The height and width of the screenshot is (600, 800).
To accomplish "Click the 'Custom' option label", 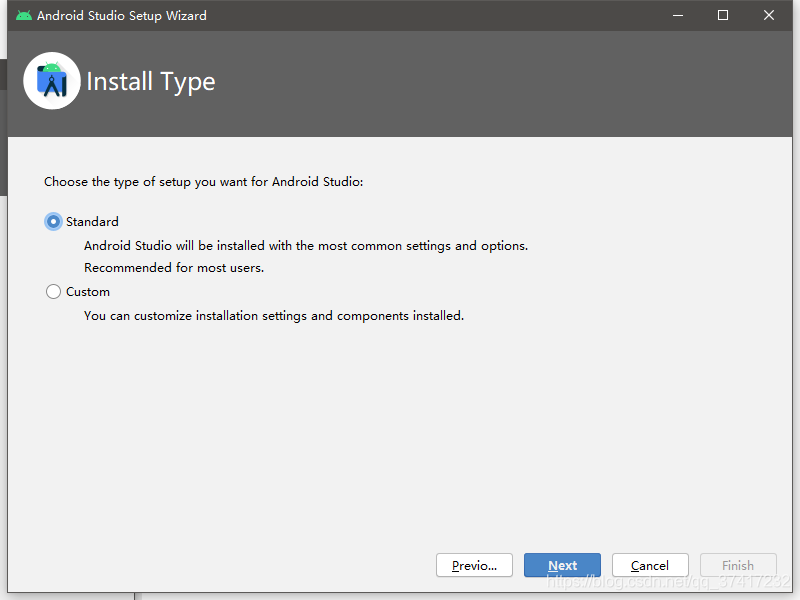I will (x=88, y=292).
